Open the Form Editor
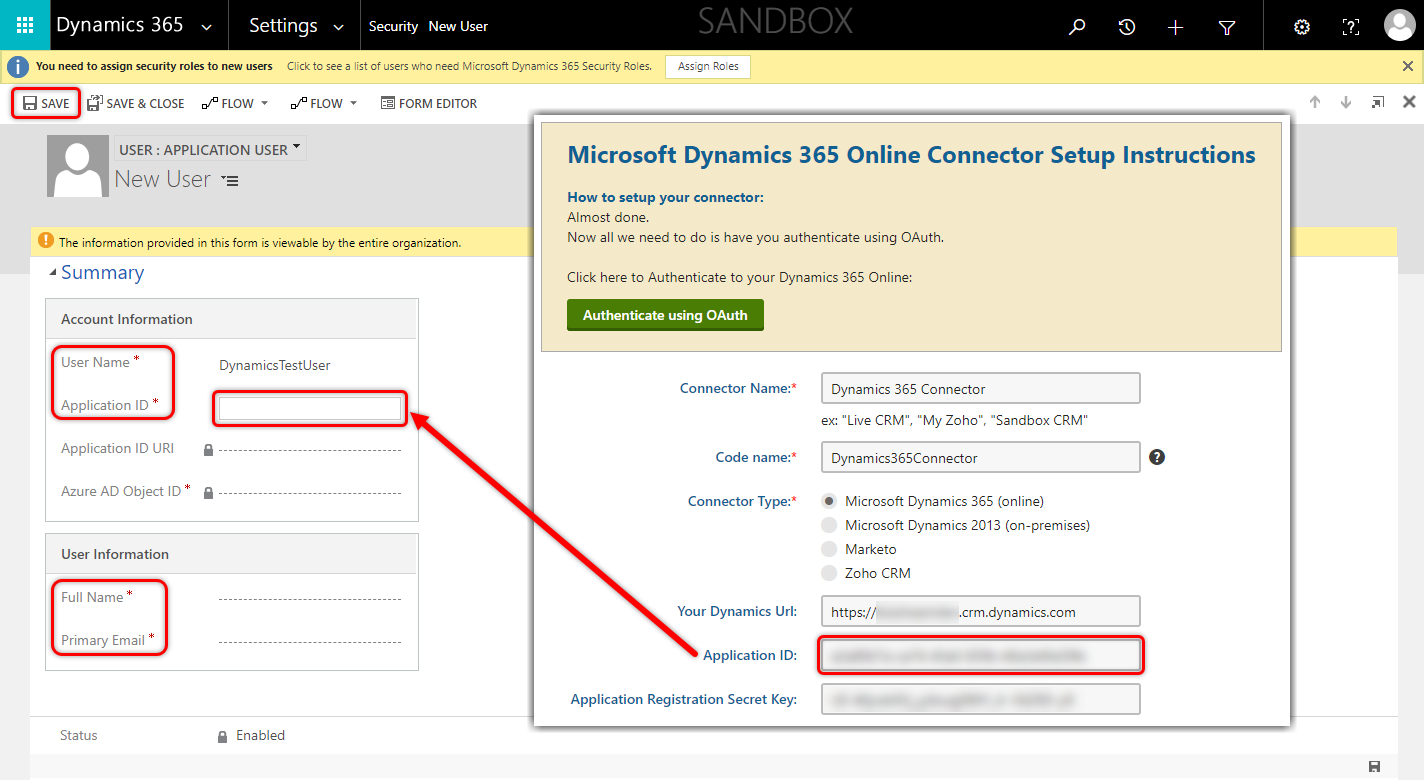 coord(429,103)
